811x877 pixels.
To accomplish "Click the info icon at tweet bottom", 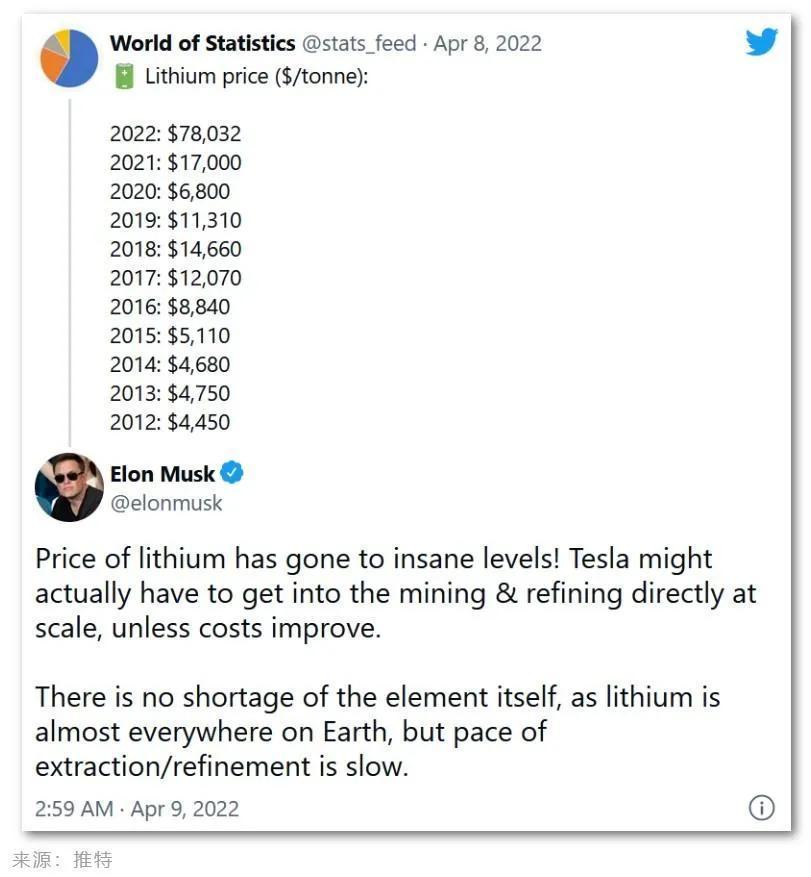I will [x=761, y=808].
